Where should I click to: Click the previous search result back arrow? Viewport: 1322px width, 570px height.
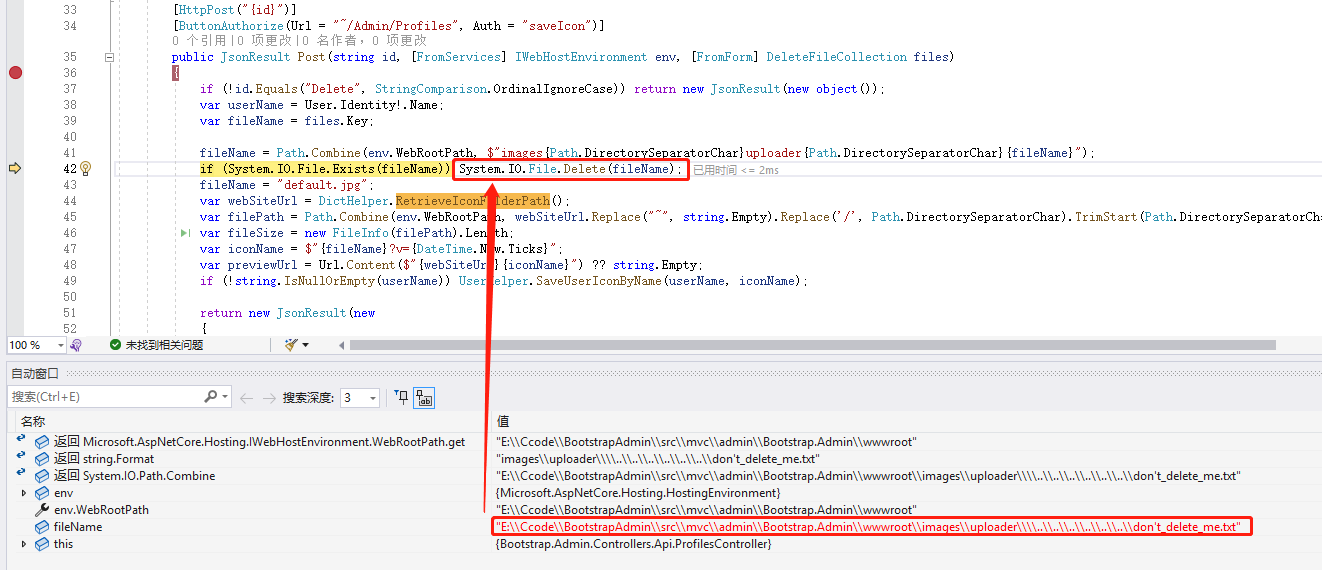pyautogui.click(x=247, y=397)
